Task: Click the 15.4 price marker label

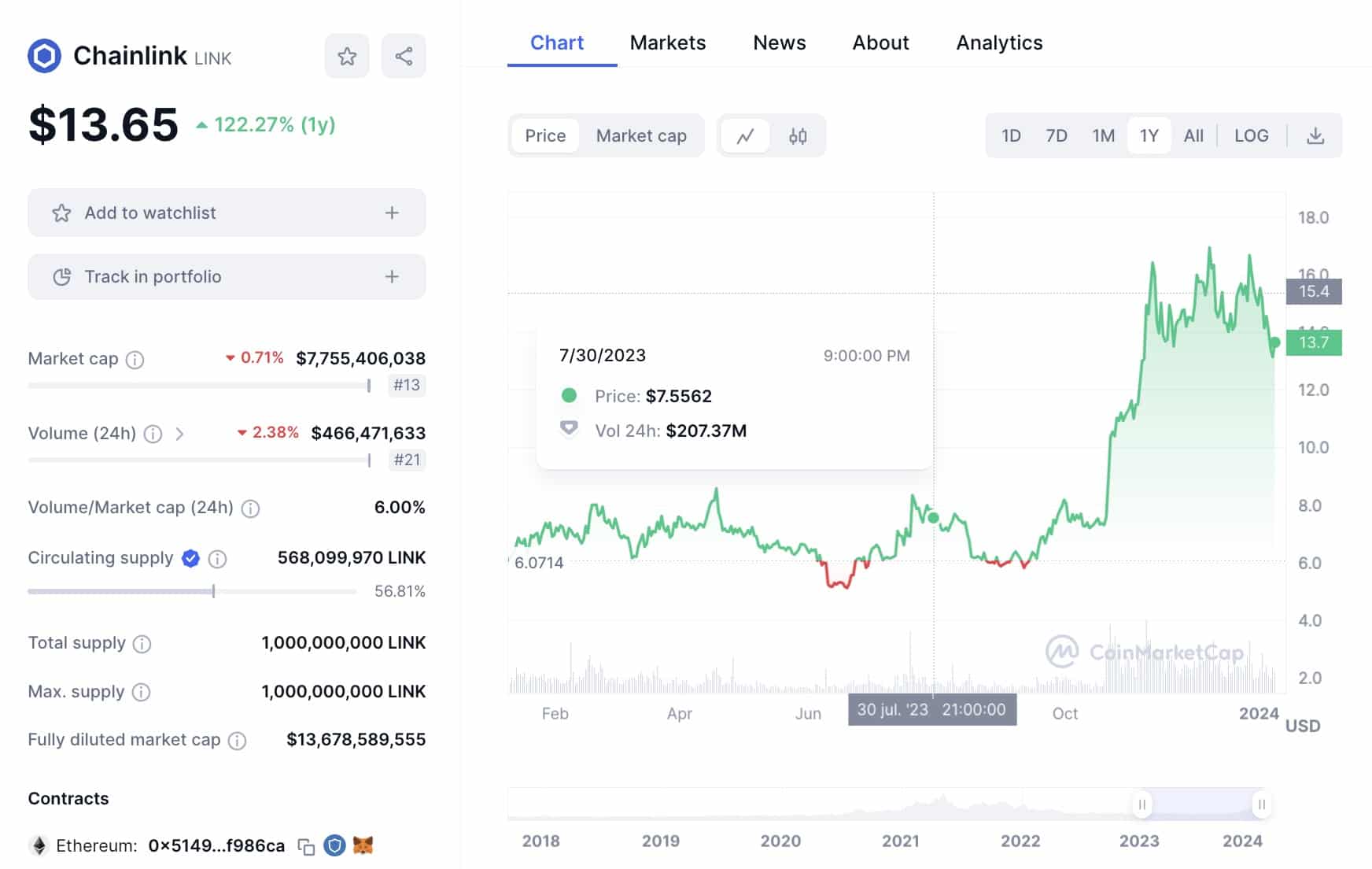Action: coord(1314,291)
